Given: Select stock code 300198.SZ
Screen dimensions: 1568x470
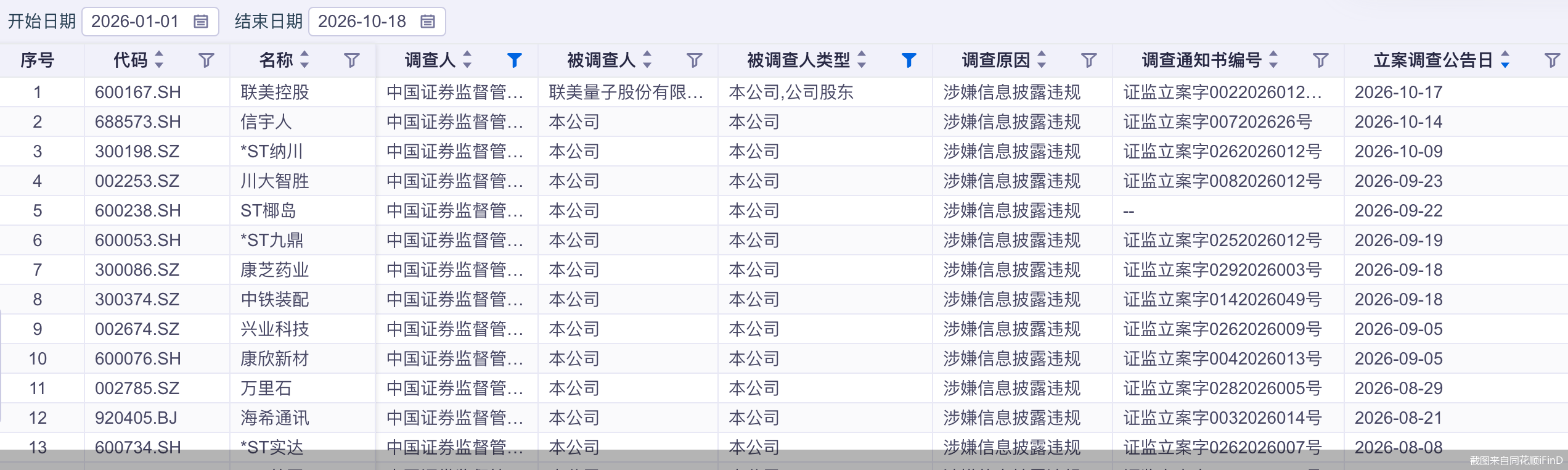Looking at the screenshot, I should point(137,152).
